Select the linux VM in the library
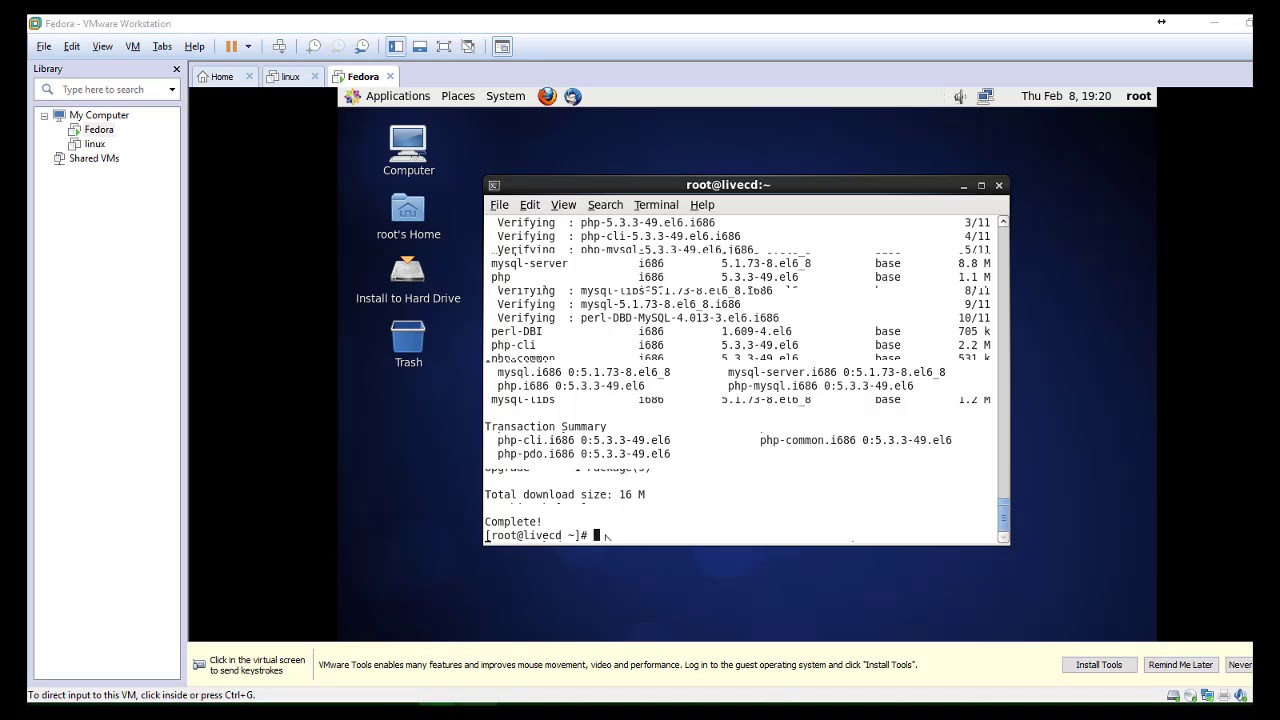This screenshot has width=1280, height=720. click(x=94, y=144)
